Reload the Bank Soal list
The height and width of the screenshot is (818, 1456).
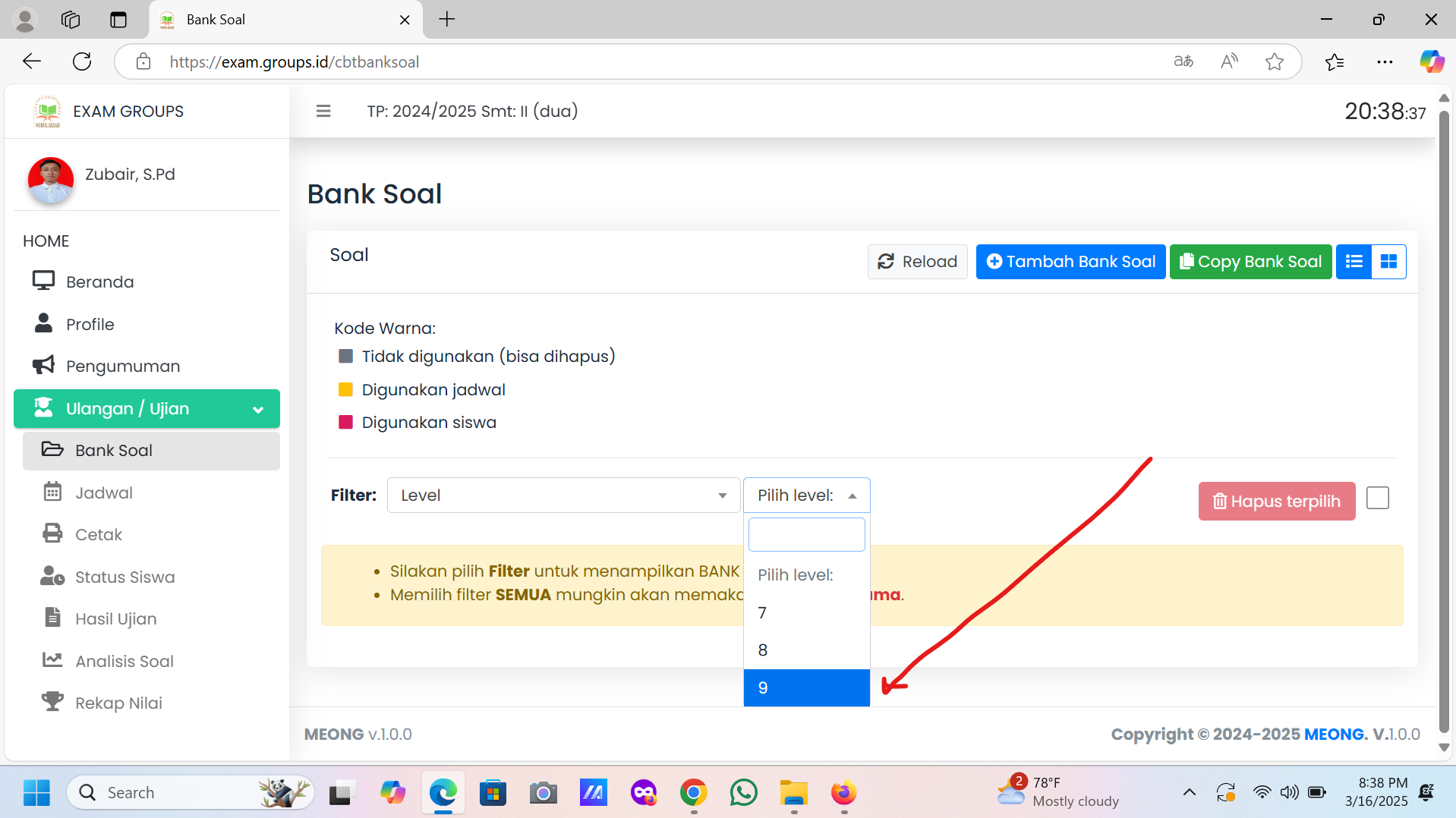coord(917,262)
